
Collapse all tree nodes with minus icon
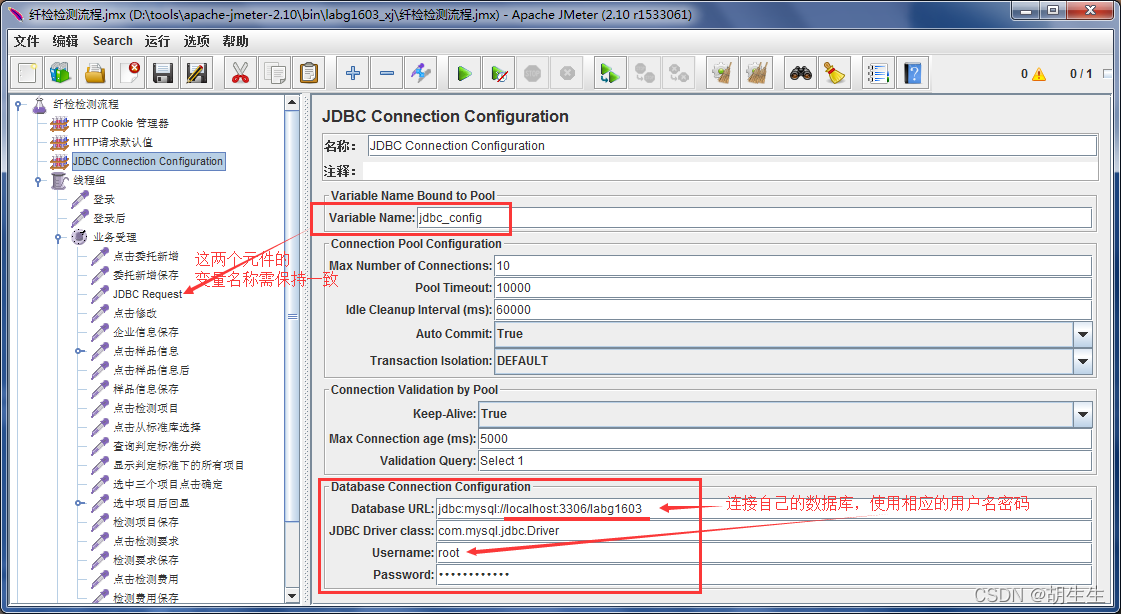point(387,73)
